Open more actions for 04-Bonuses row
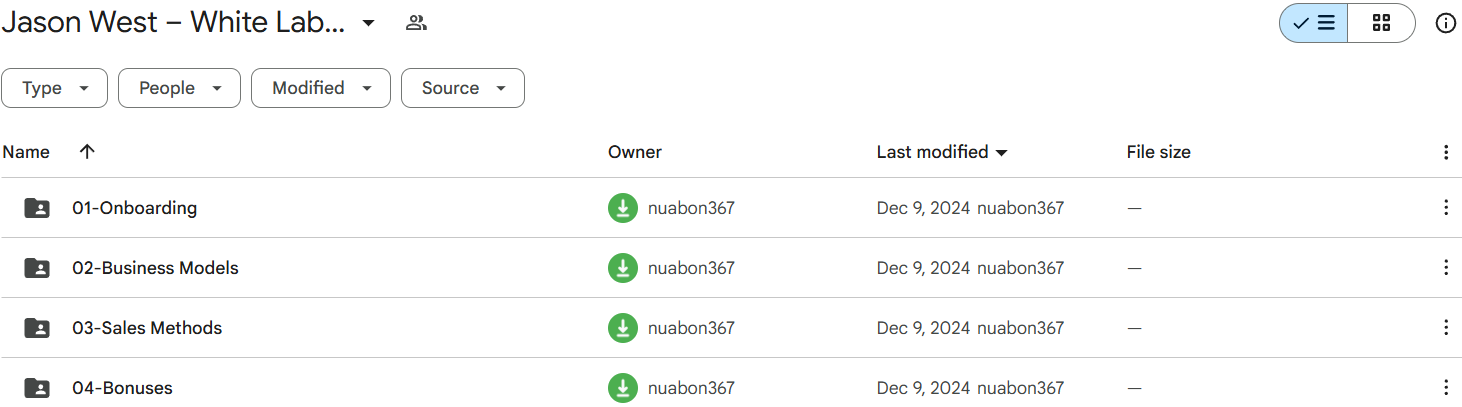The height and width of the screenshot is (407, 1462). [1445, 388]
